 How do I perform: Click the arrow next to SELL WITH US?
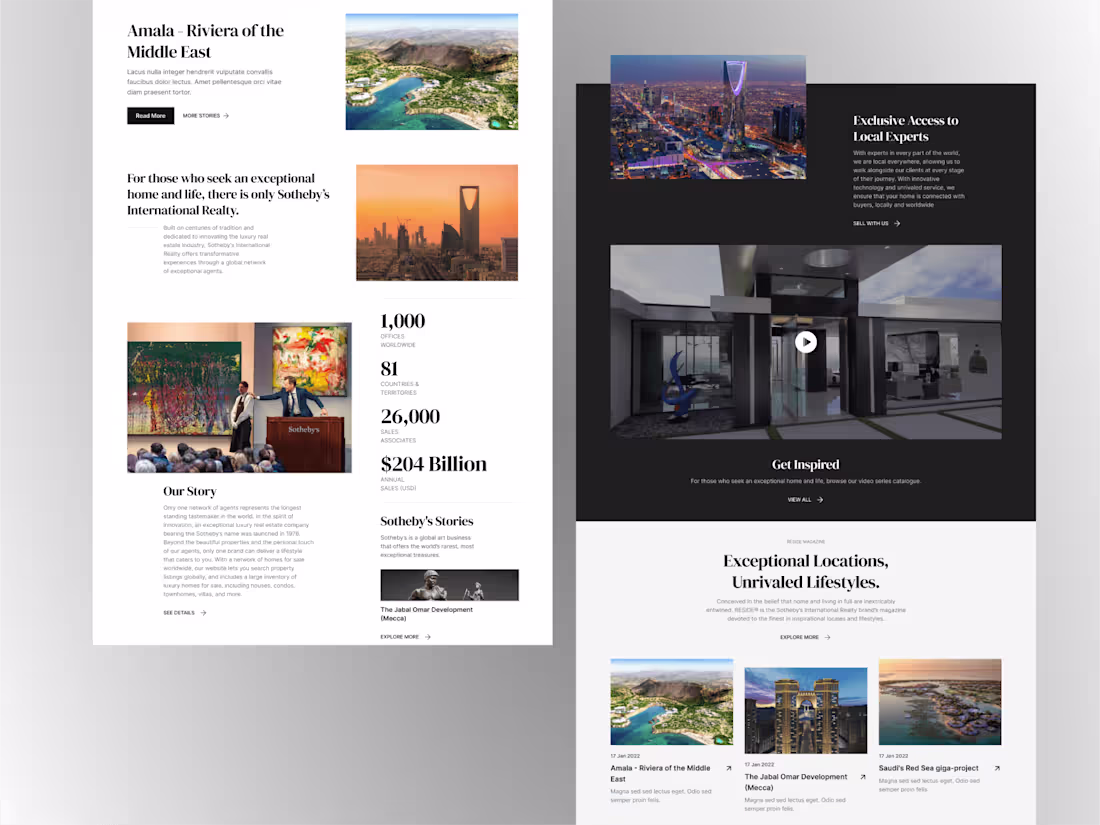897,223
